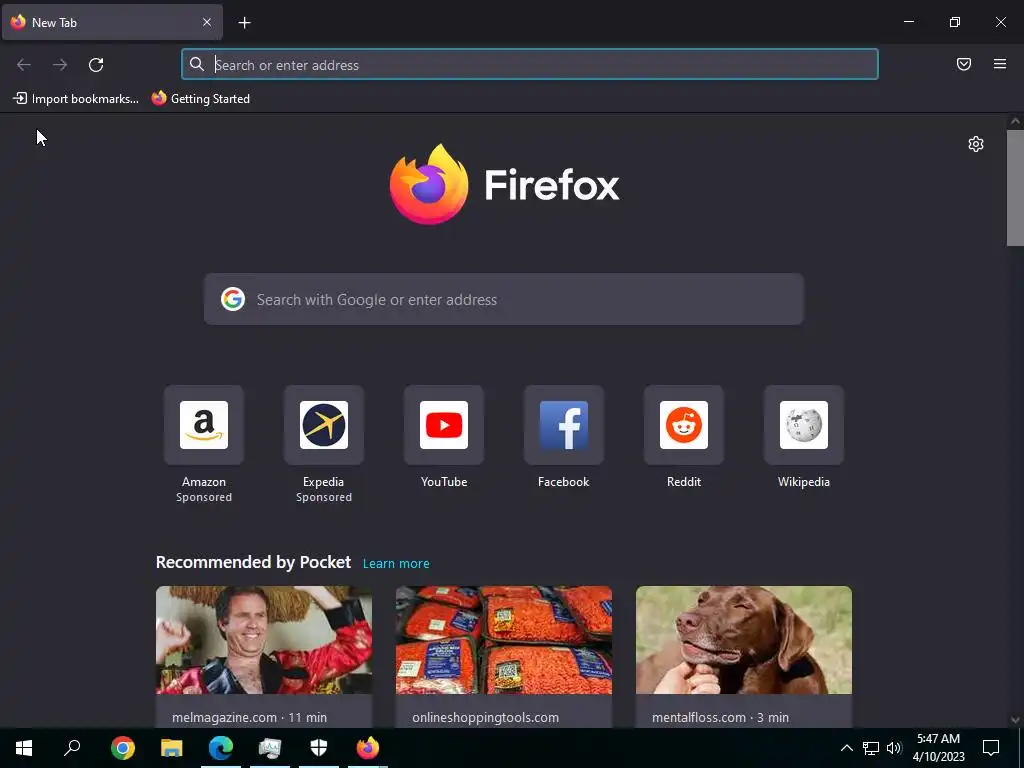Open the Getting Started bookmark
Viewport: 1024px width, 768px height.
tap(201, 99)
